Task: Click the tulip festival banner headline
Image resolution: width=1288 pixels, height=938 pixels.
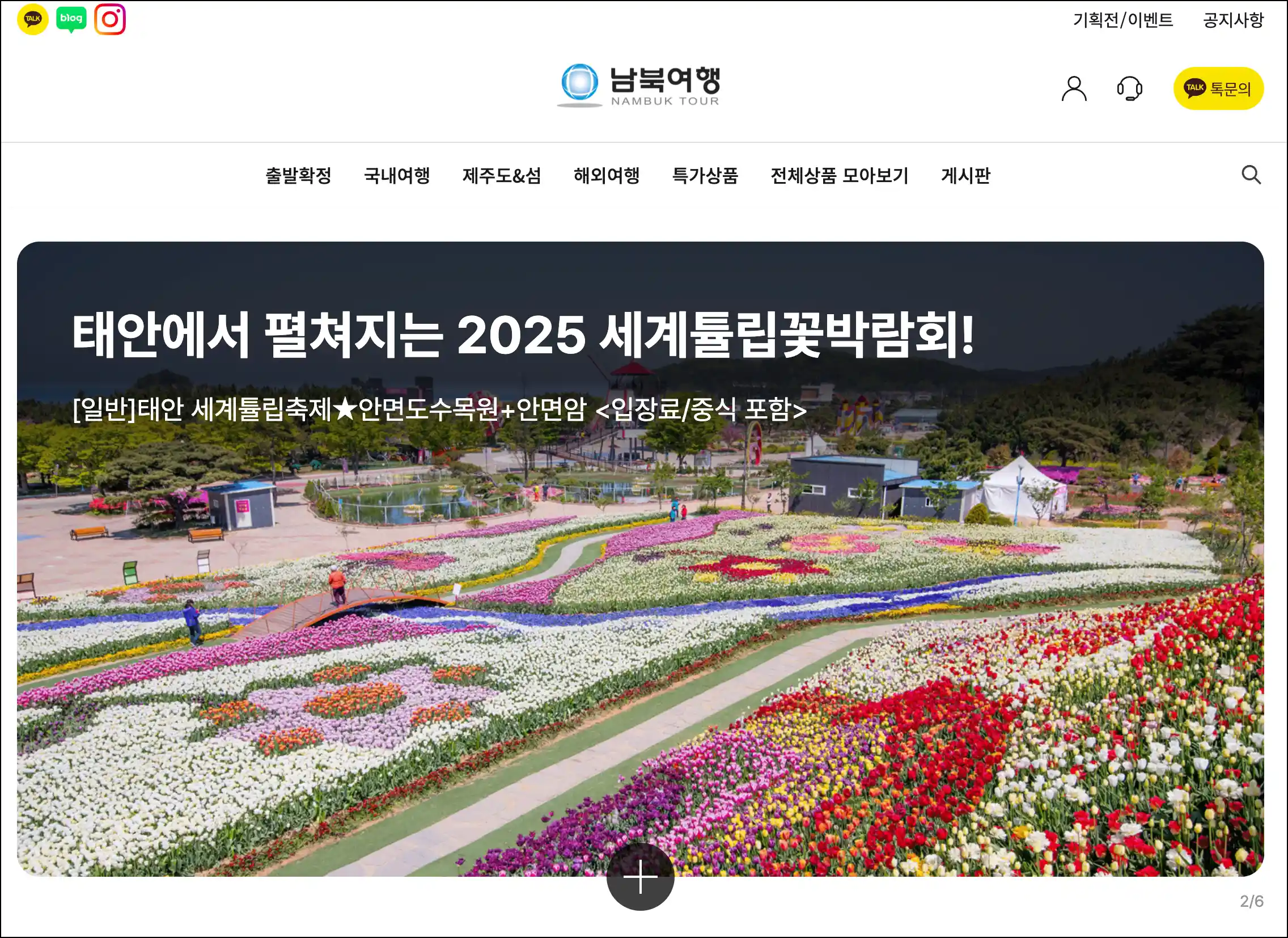Action: pyautogui.click(x=523, y=335)
